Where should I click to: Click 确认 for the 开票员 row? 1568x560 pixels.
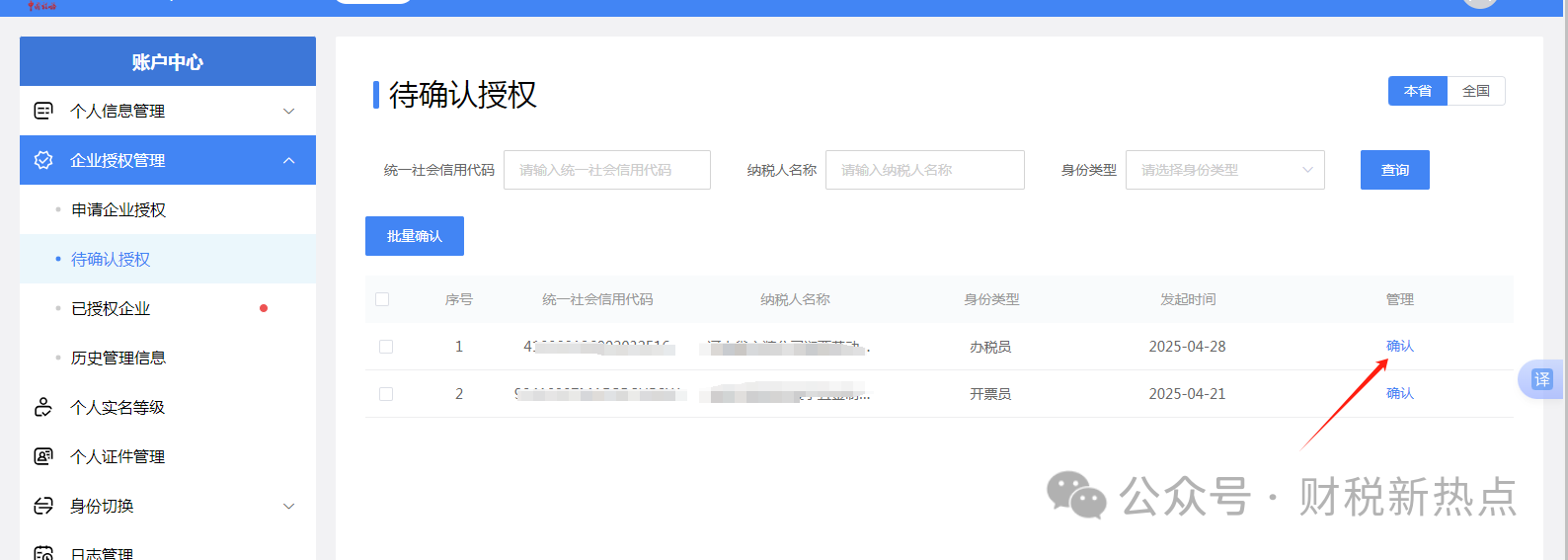tap(1400, 393)
